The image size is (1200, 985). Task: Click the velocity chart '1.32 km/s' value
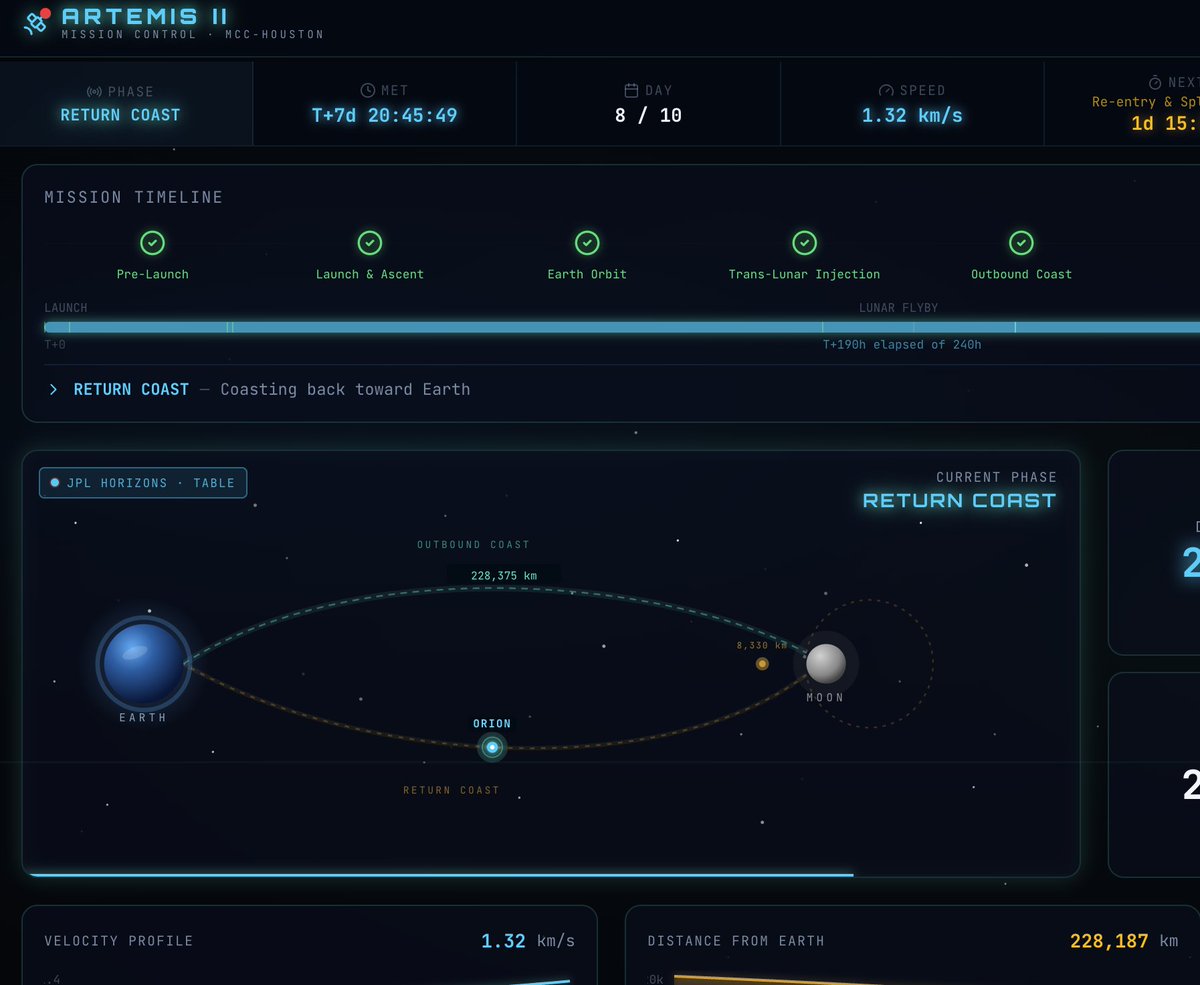[528, 941]
